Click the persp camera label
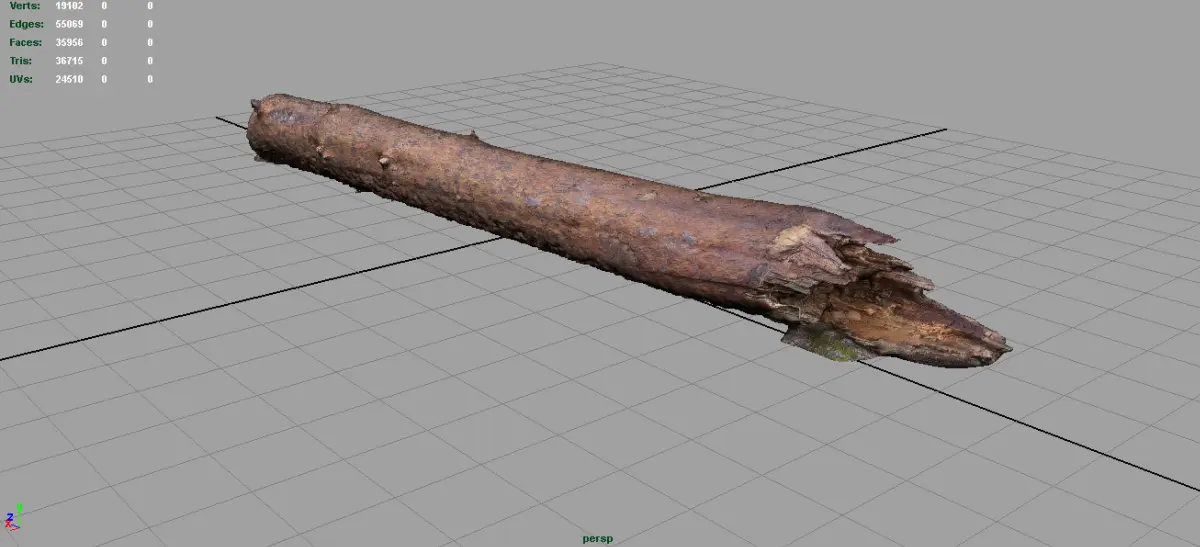This screenshot has width=1200, height=547. coord(597,539)
